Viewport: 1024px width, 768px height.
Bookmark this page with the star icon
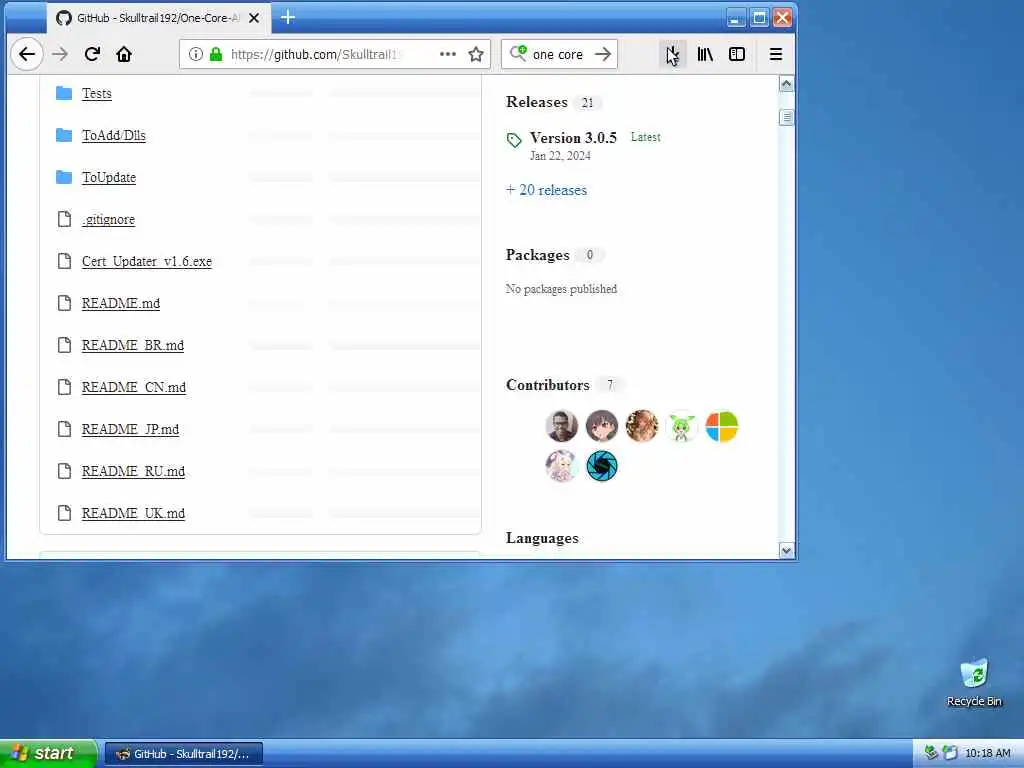[x=476, y=54]
